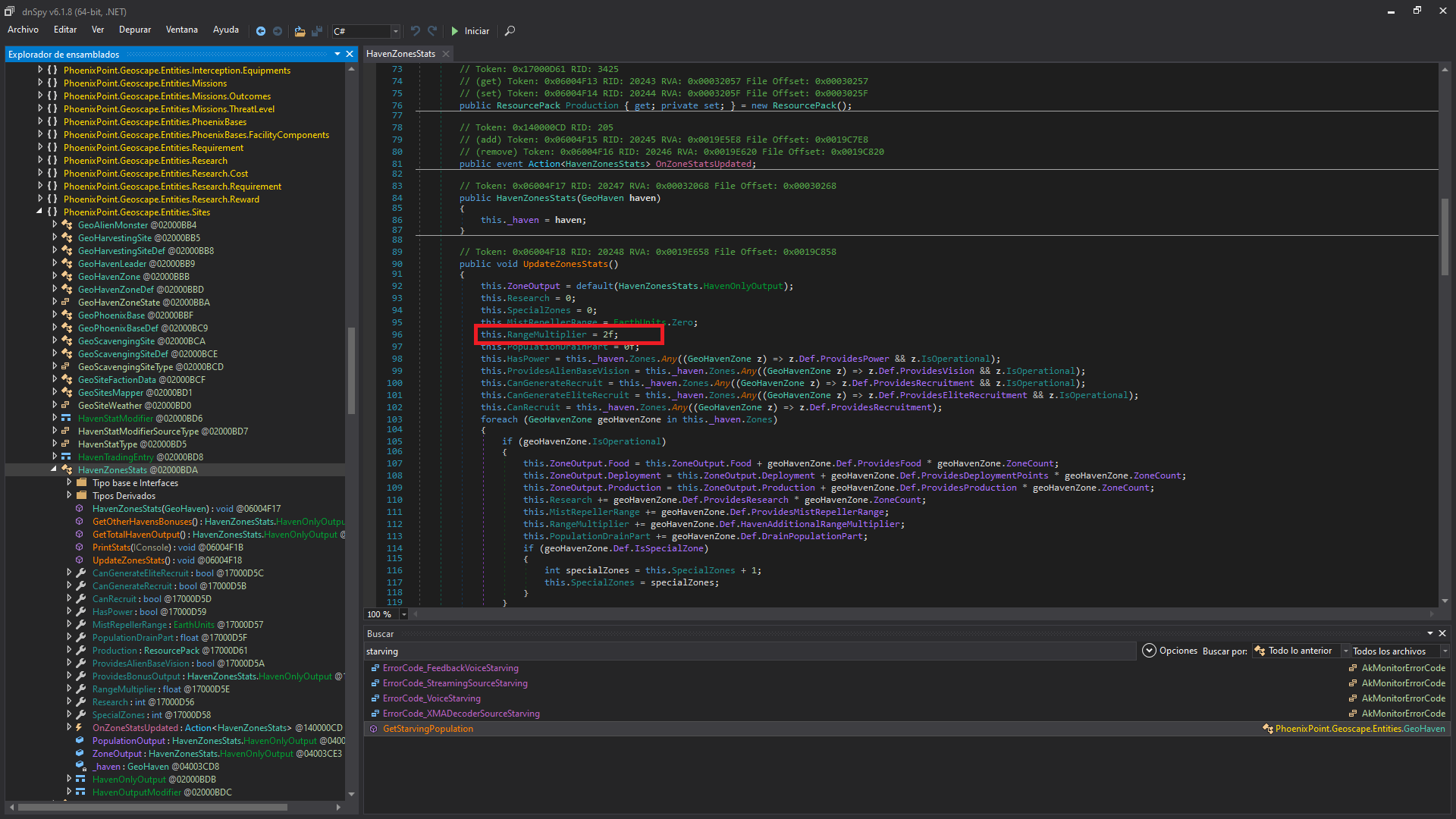Viewport: 1456px width, 819px height.
Task: Expand the CanGenerateEliteRecruit property node
Action: pos(68,573)
